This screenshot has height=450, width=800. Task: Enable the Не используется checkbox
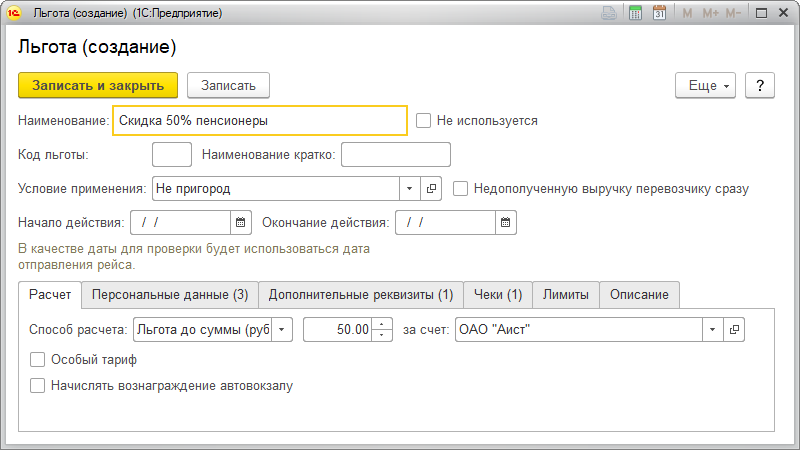pyautogui.click(x=424, y=121)
